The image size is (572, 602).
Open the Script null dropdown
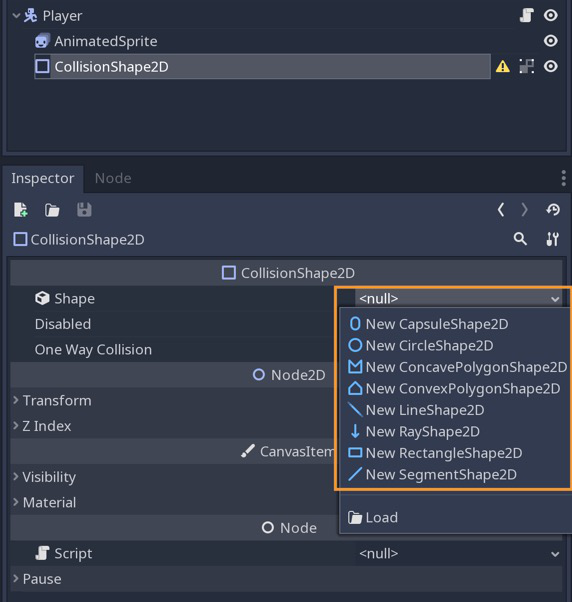(x=459, y=553)
